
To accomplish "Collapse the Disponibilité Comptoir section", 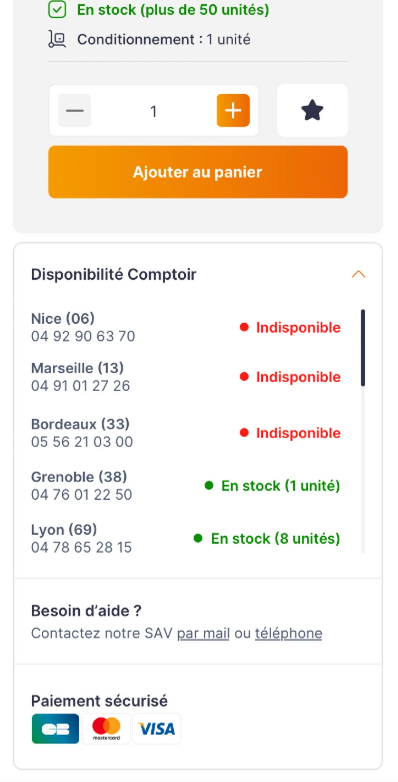I will coord(359,274).
